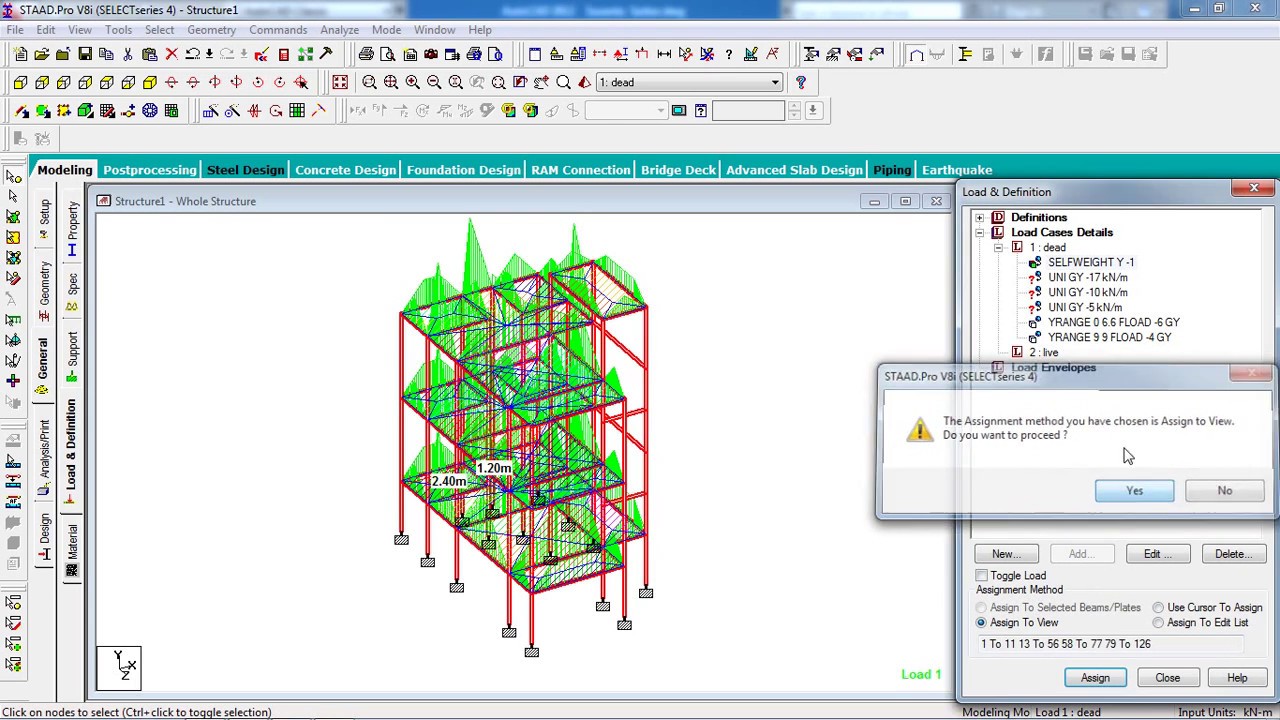Click the Spin Left rotation icon
Image resolution: width=1280 pixels, height=720 pixels.
coord(258,82)
